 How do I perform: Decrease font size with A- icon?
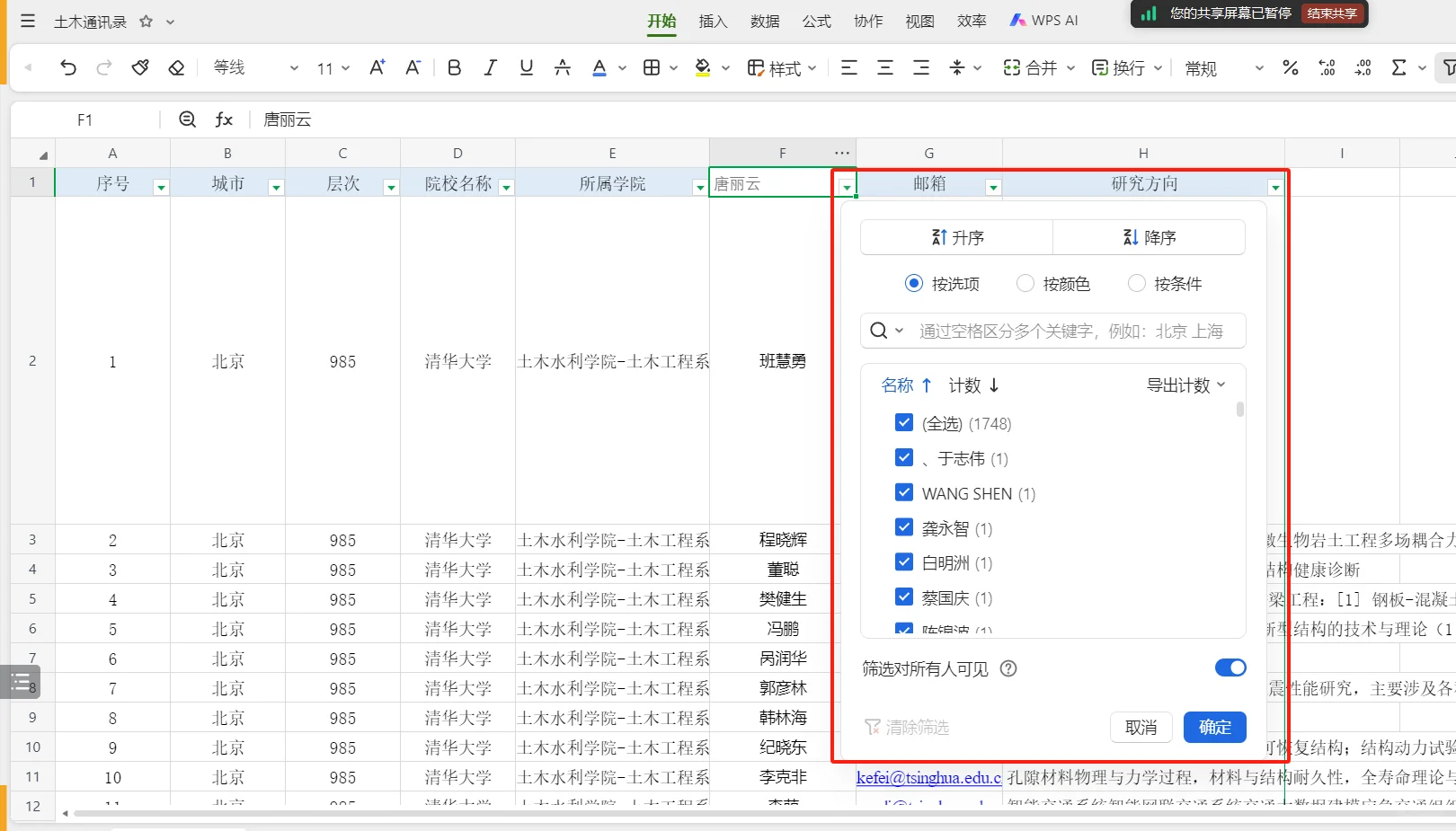[x=413, y=67]
